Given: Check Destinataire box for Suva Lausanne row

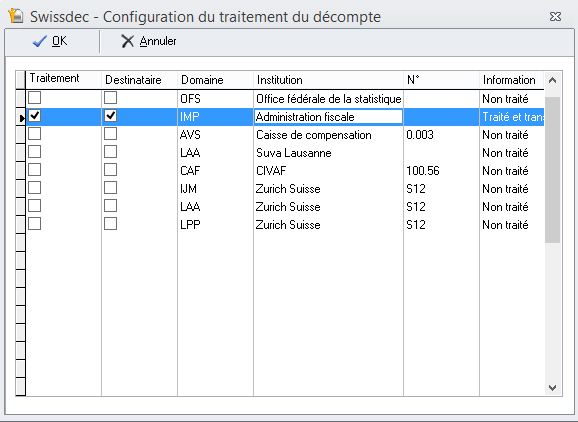Looking at the screenshot, I should pyautogui.click(x=110, y=152).
